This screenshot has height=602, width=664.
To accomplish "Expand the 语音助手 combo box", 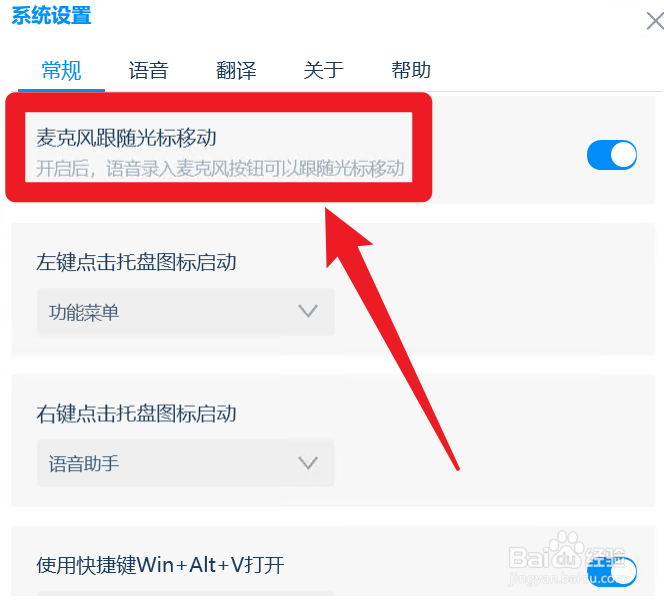I will [x=186, y=463].
